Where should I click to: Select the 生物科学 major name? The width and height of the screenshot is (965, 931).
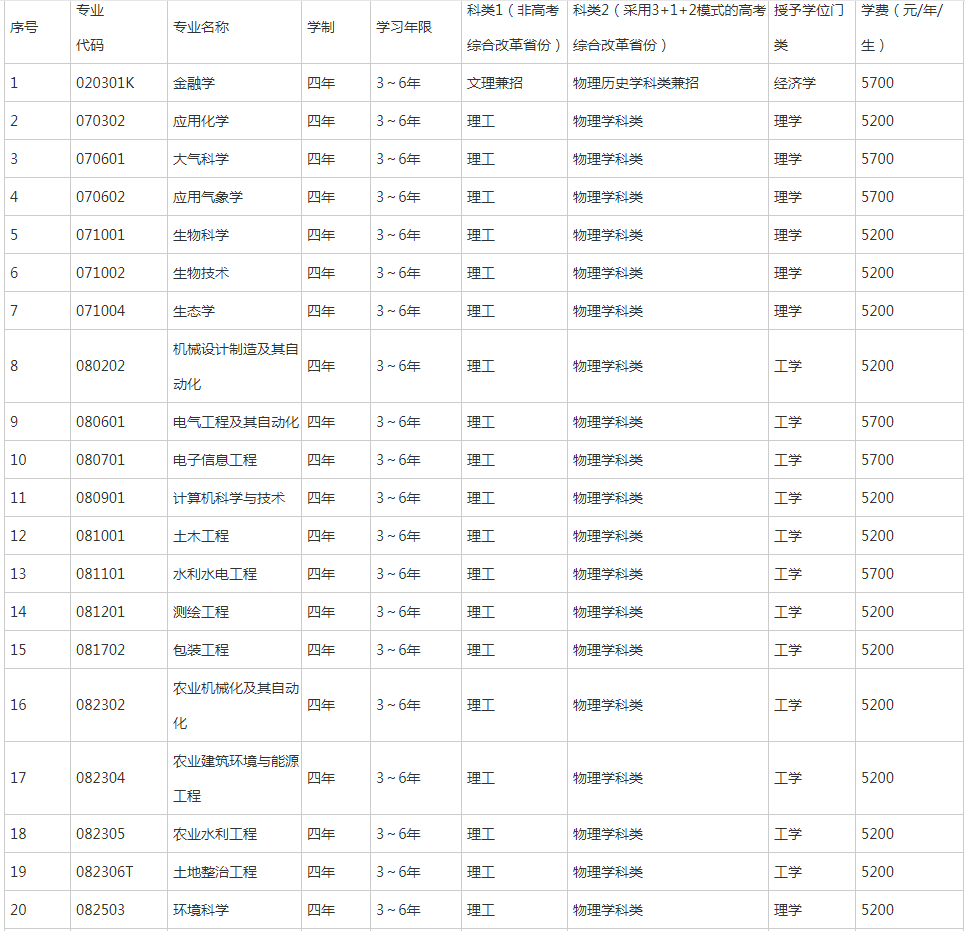tap(201, 235)
